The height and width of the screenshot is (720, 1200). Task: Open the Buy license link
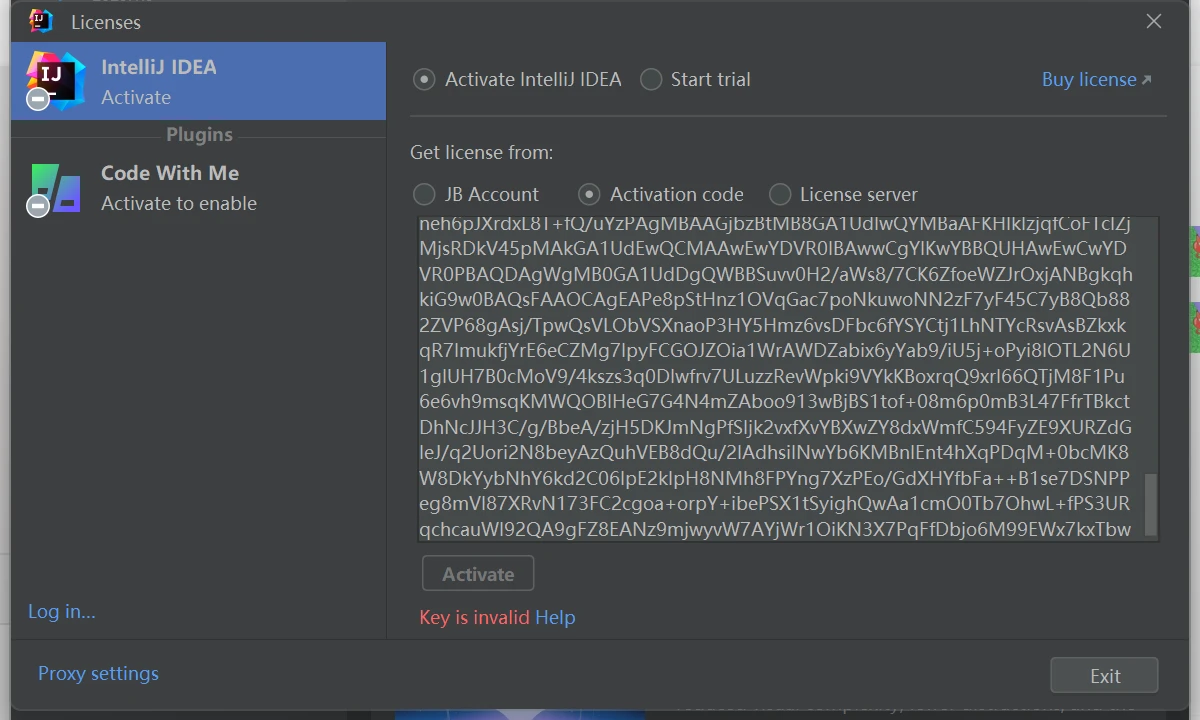1089,79
